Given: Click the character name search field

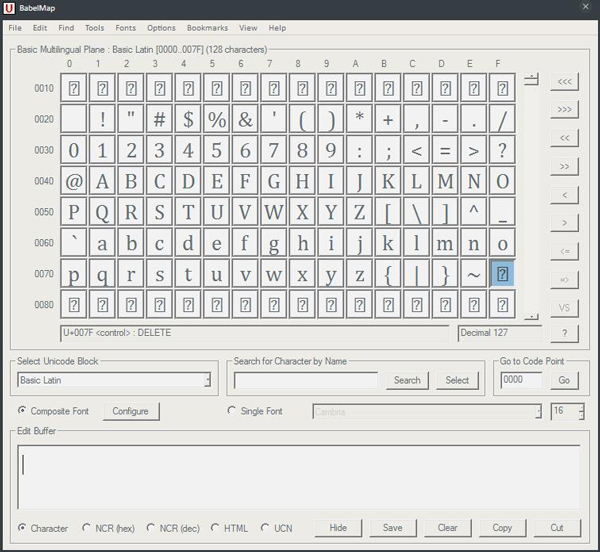Looking at the screenshot, I should pyautogui.click(x=306, y=380).
